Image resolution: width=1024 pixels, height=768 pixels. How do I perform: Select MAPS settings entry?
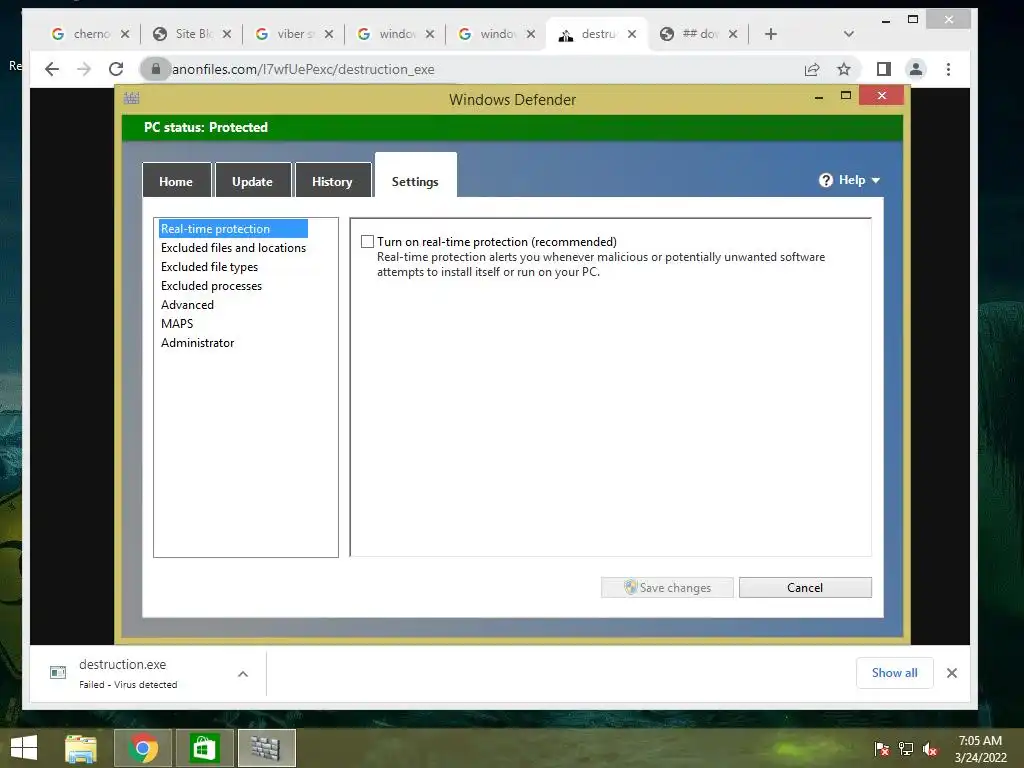pyautogui.click(x=177, y=323)
